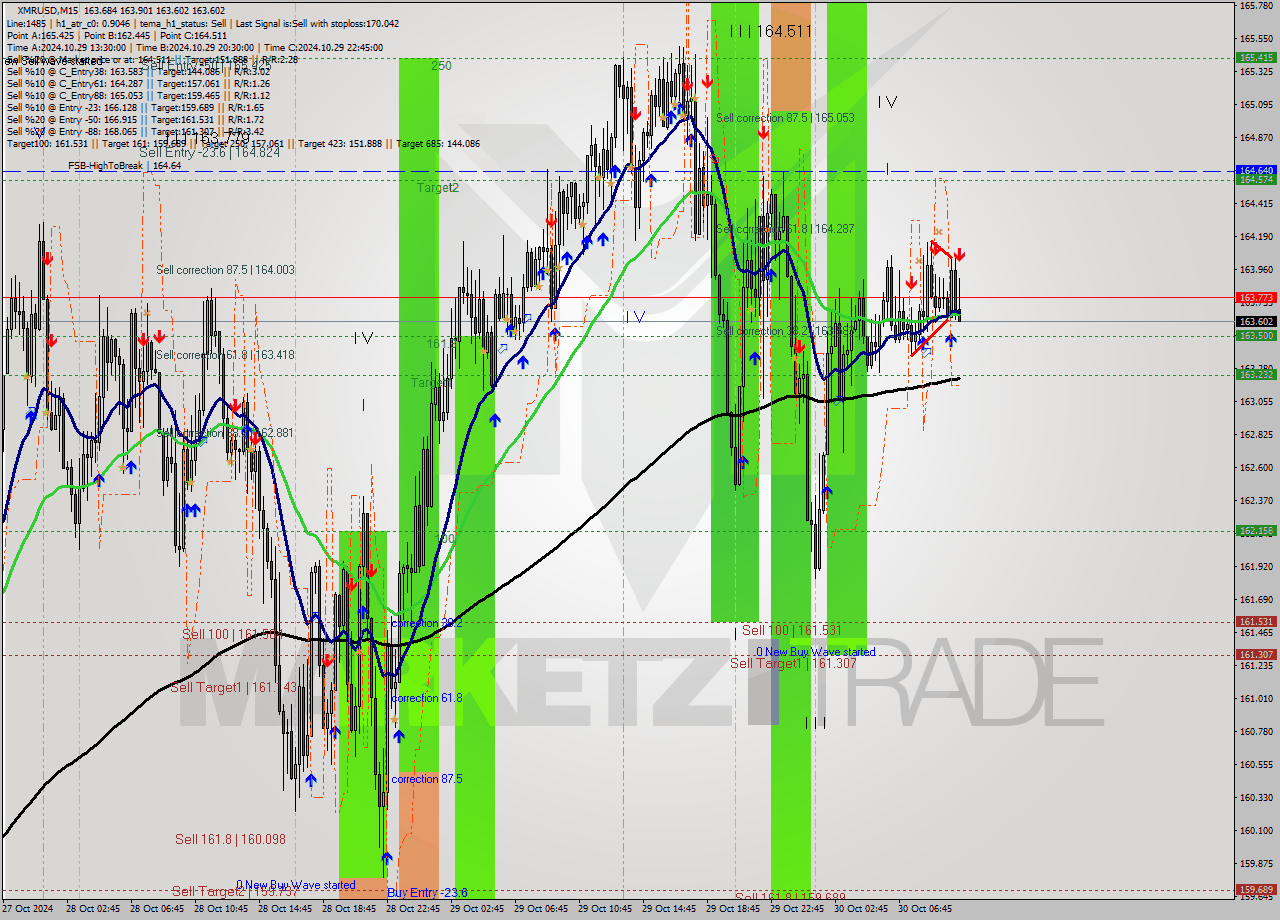This screenshot has width=1280, height=920.
Task: Click 'Sell correction 87.5 | 164.003' label
Action: click(225, 270)
